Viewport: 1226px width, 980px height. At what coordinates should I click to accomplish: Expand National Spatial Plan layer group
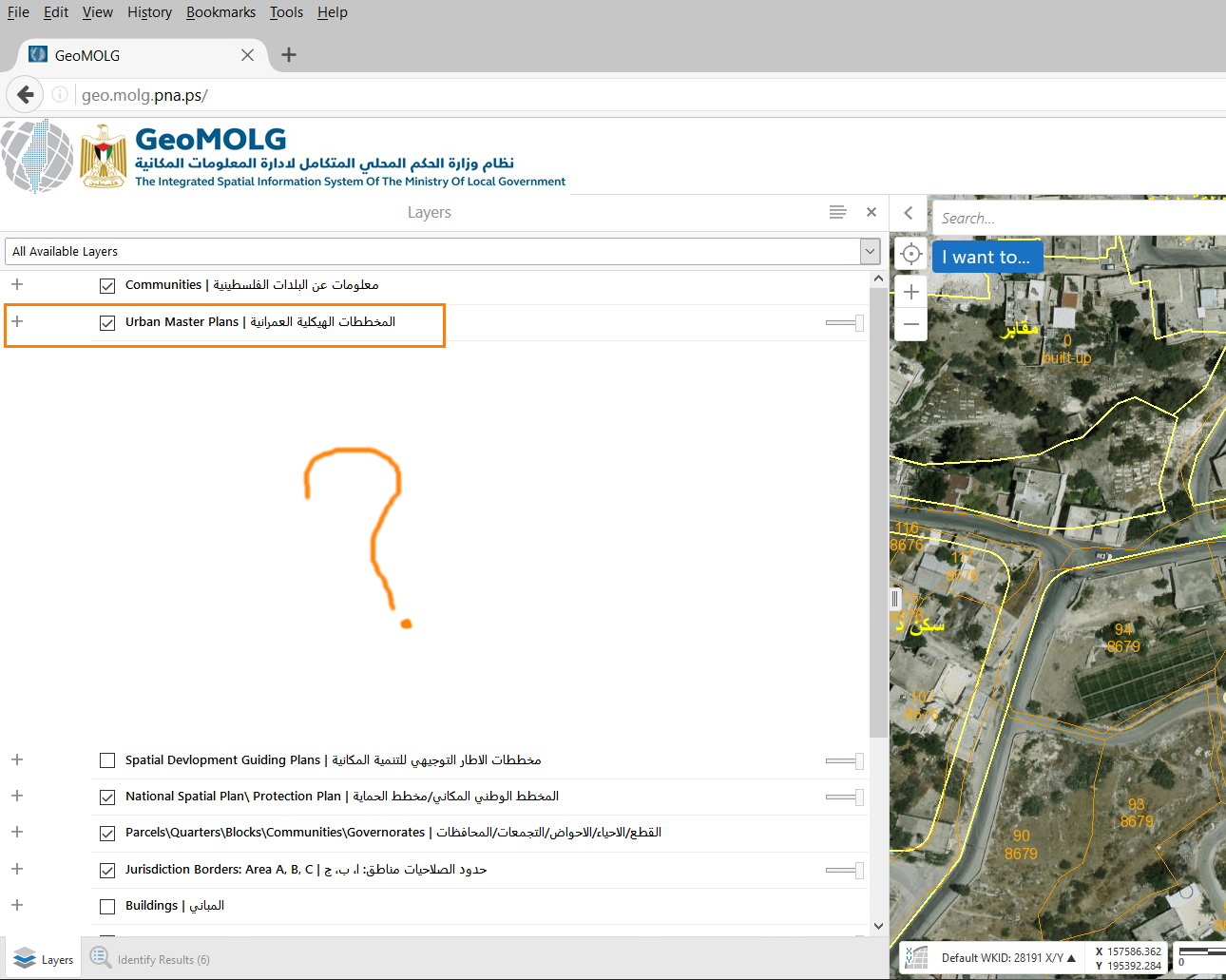click(17, 796)
